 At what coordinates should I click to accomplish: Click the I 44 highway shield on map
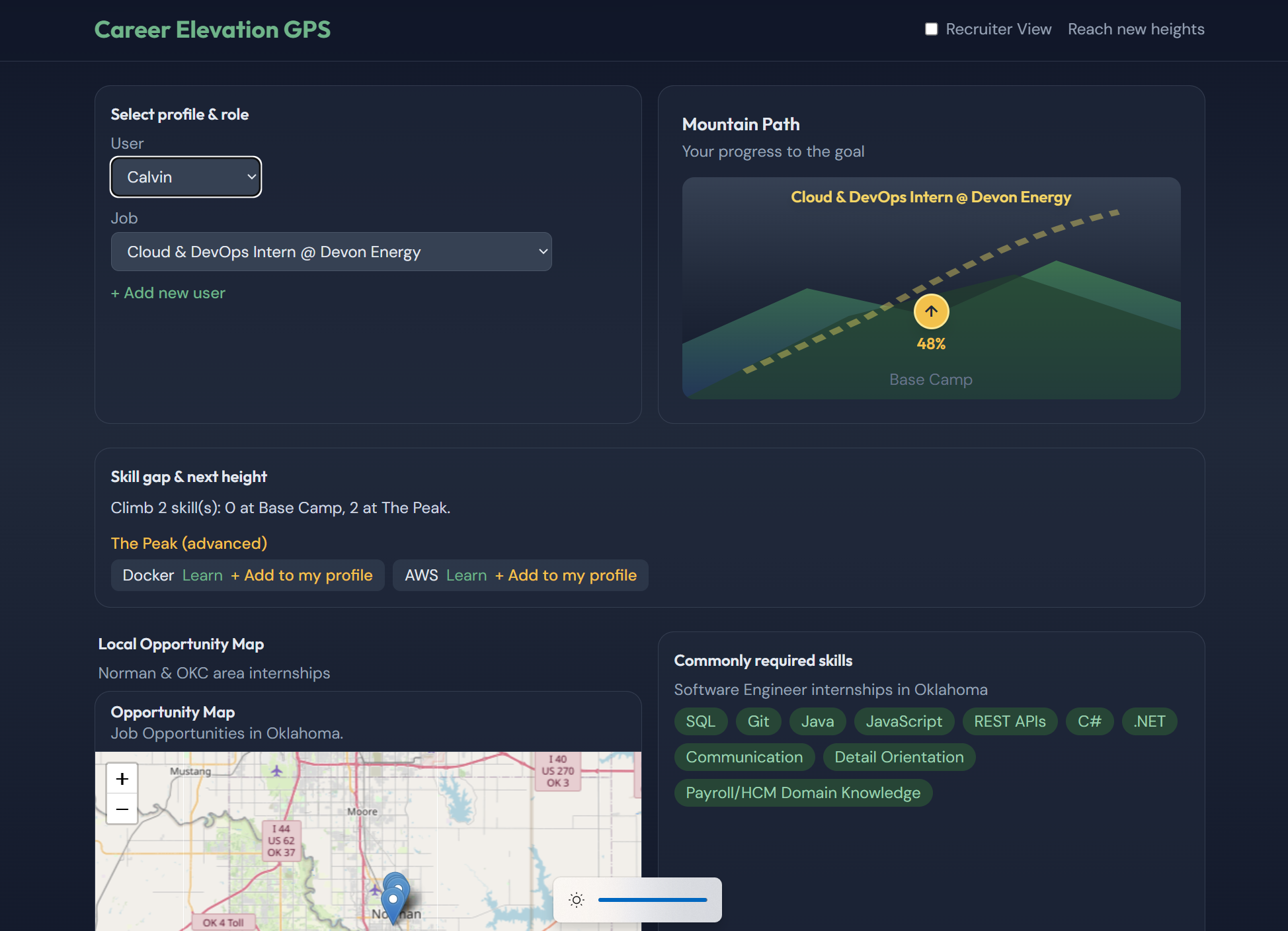(x=281, y=840)
